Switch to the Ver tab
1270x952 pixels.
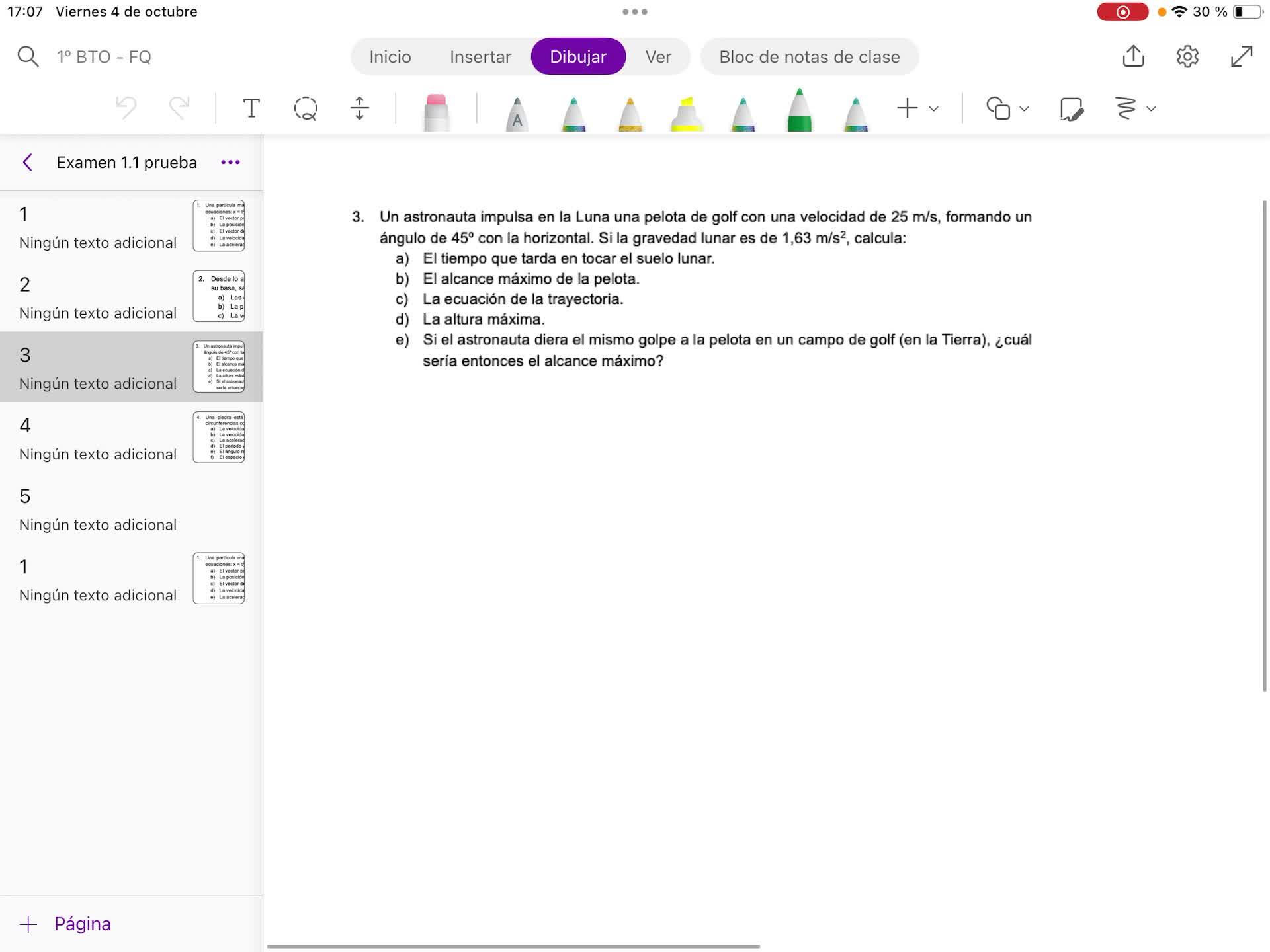click(658, 57)
